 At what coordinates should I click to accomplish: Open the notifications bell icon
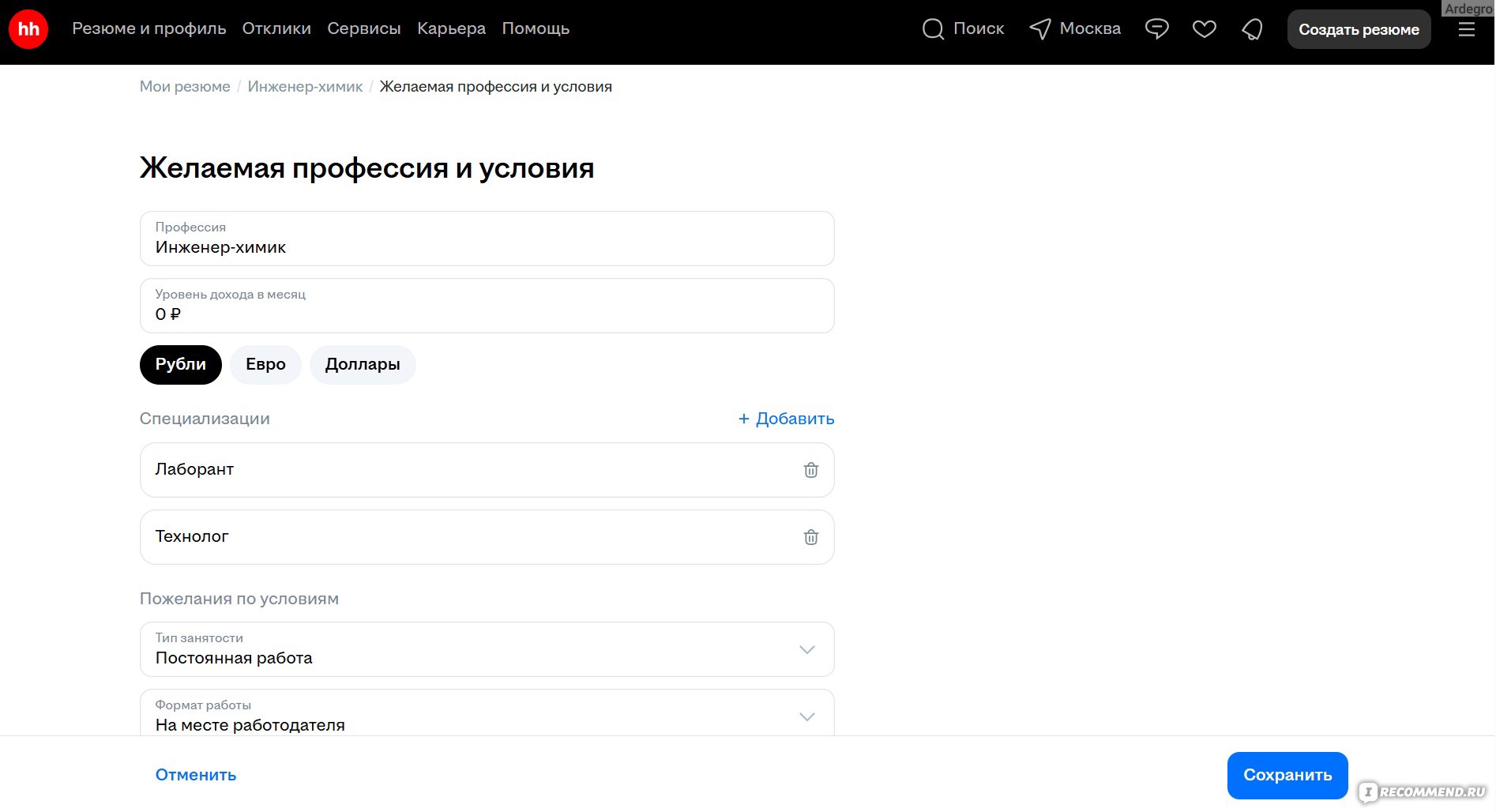click(x=1252, y=29)
